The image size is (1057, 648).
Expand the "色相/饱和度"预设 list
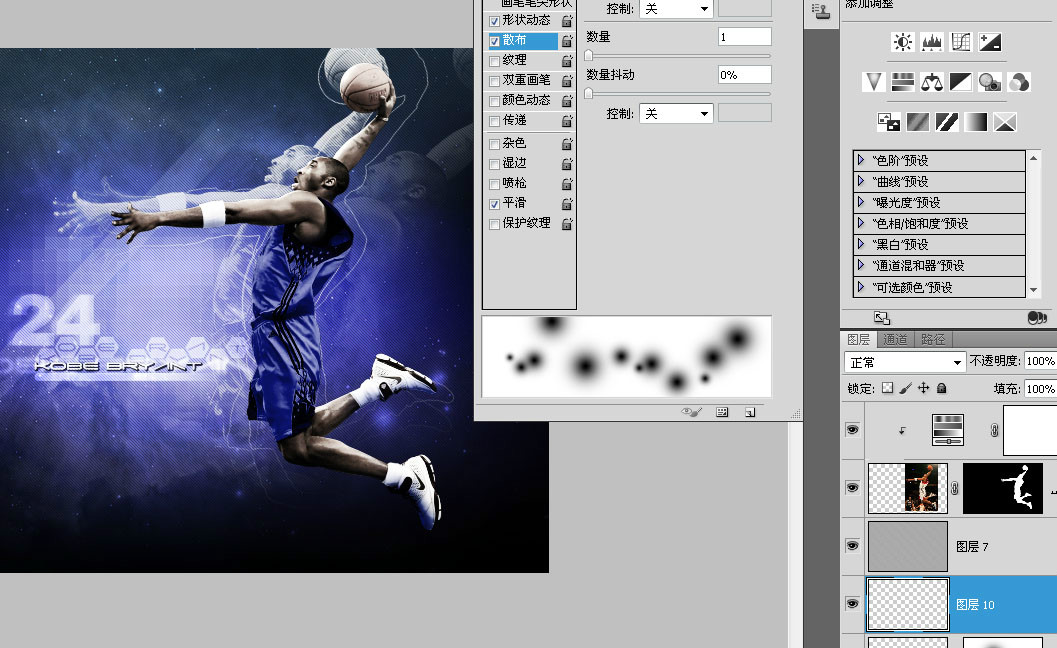point(861,223)
